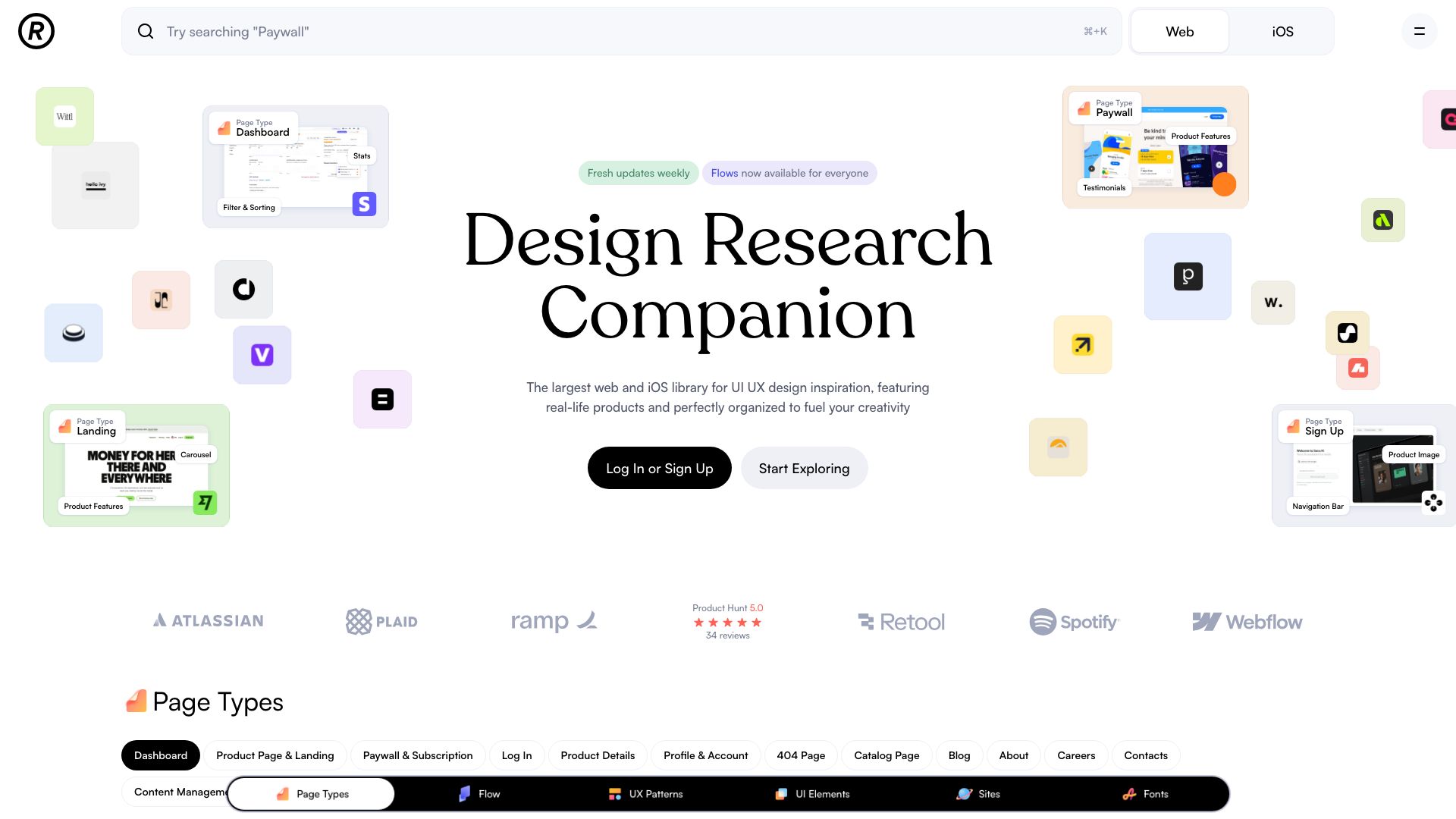
Task: Click the Log In or Sign Up button
Action: [659, 468]
